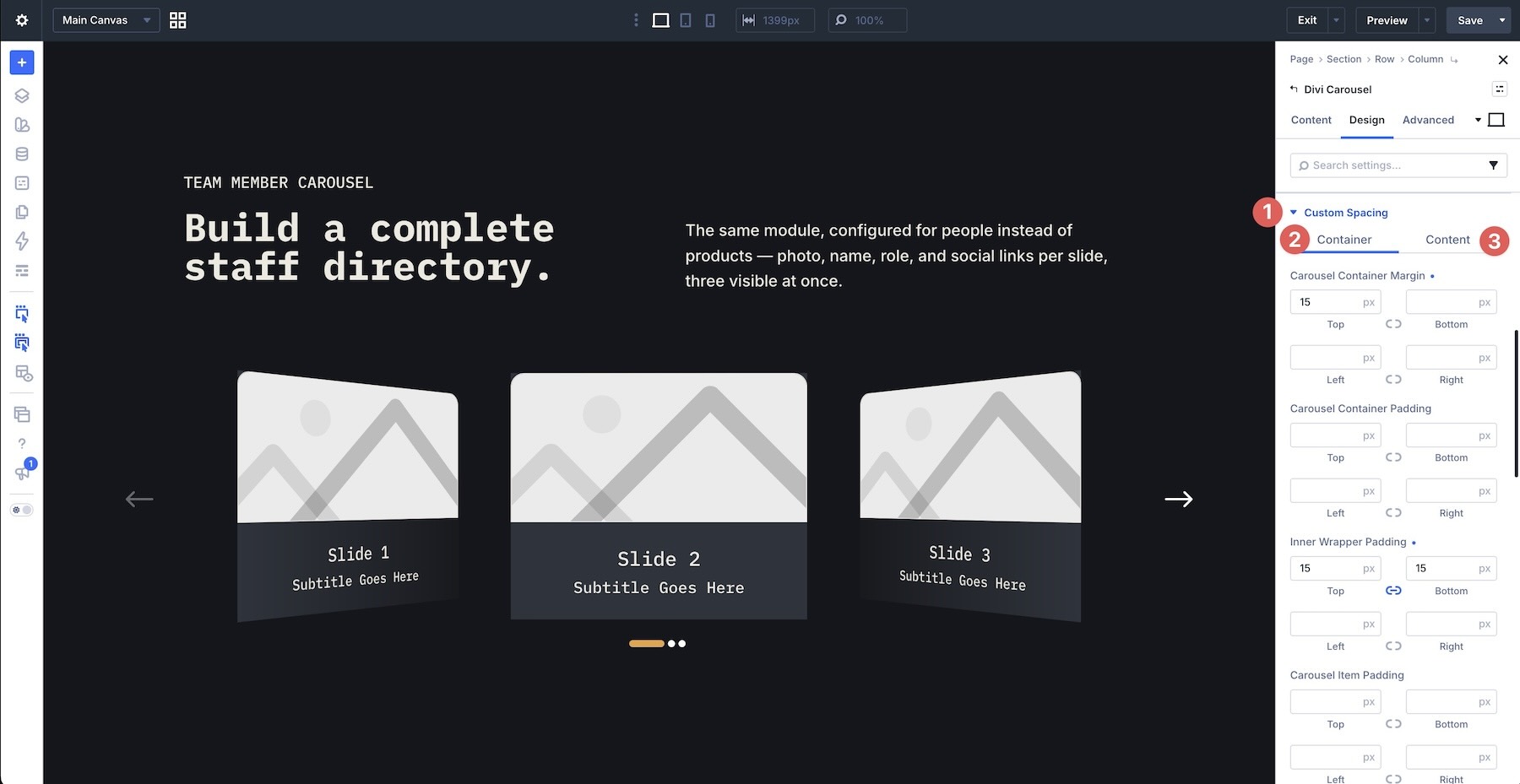Open the canvas grid view icon
This screenshot has width=1520, height=784.
point(177,20)
